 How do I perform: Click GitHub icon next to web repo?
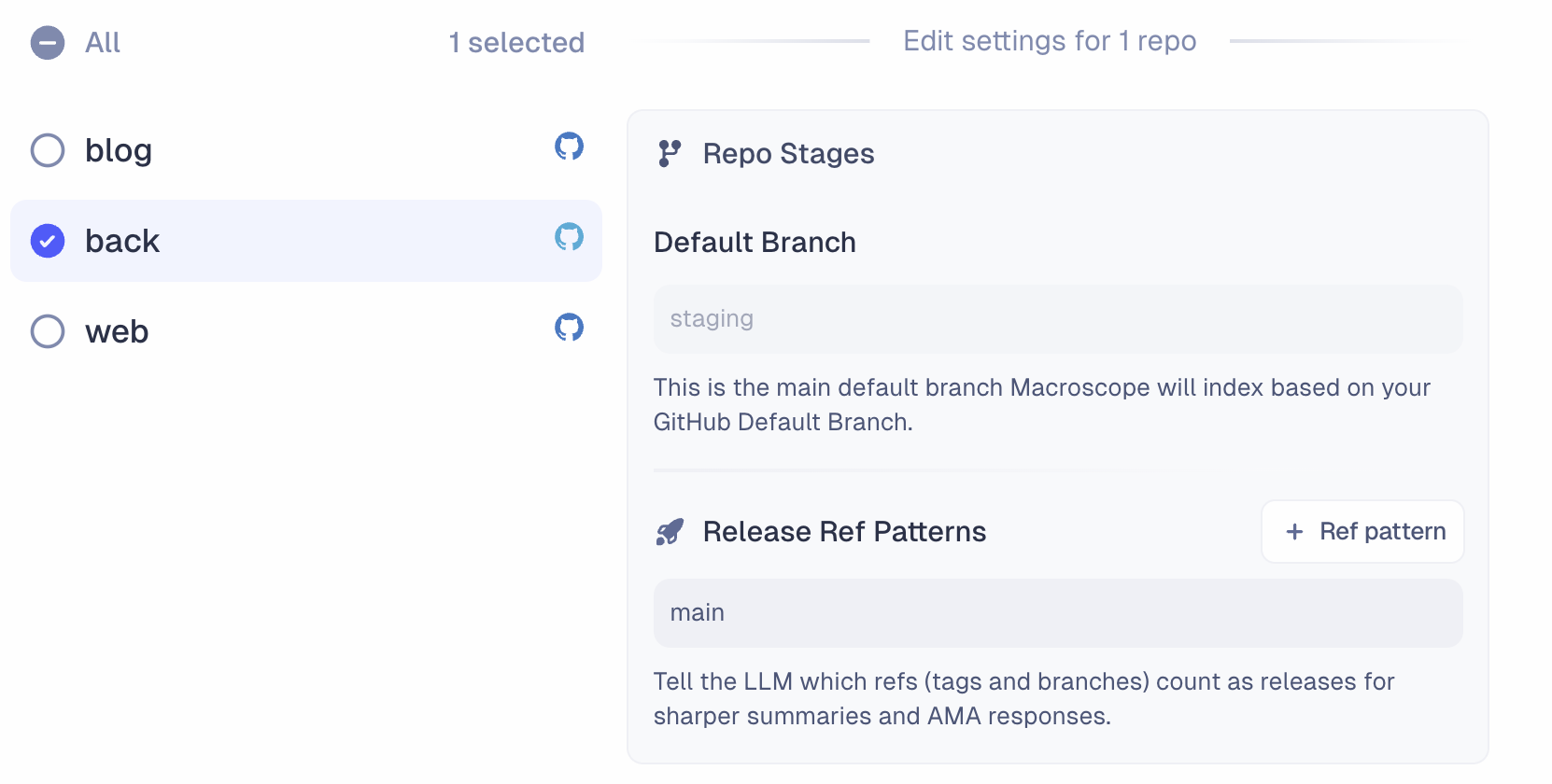pos(569,328)
